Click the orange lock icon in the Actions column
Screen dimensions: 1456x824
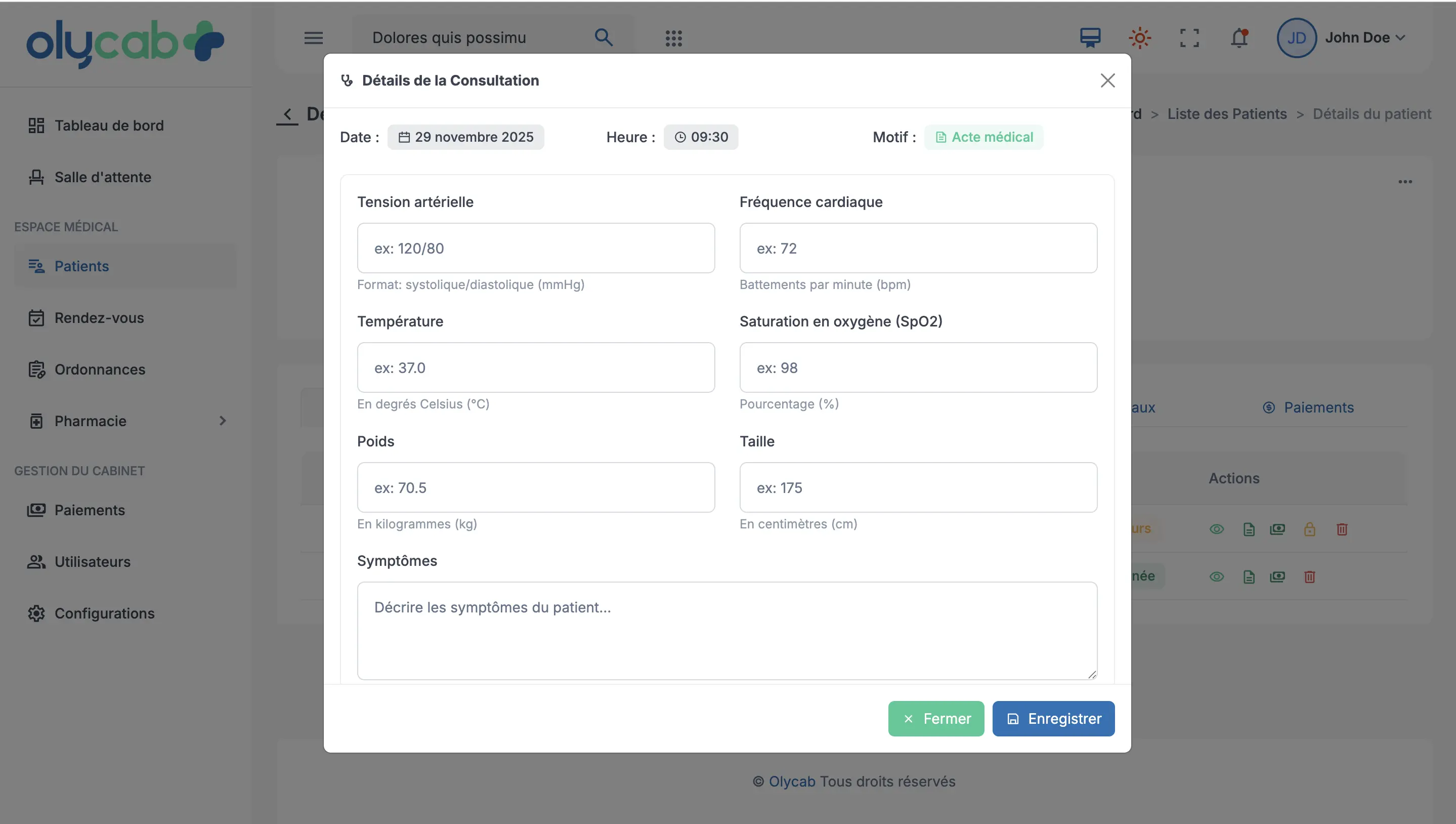point(1309,529)
